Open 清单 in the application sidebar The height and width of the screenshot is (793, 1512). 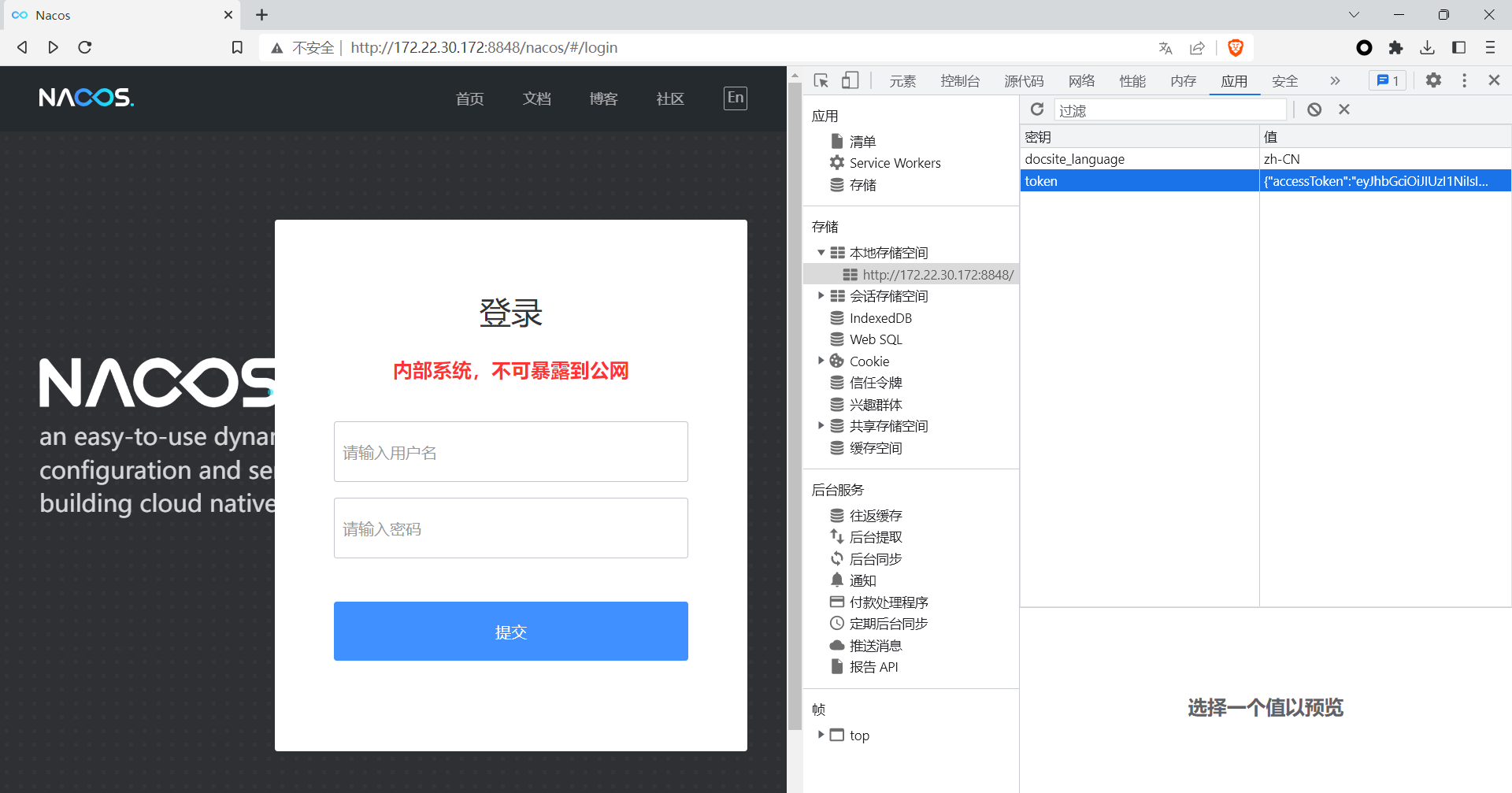point(862,142)
